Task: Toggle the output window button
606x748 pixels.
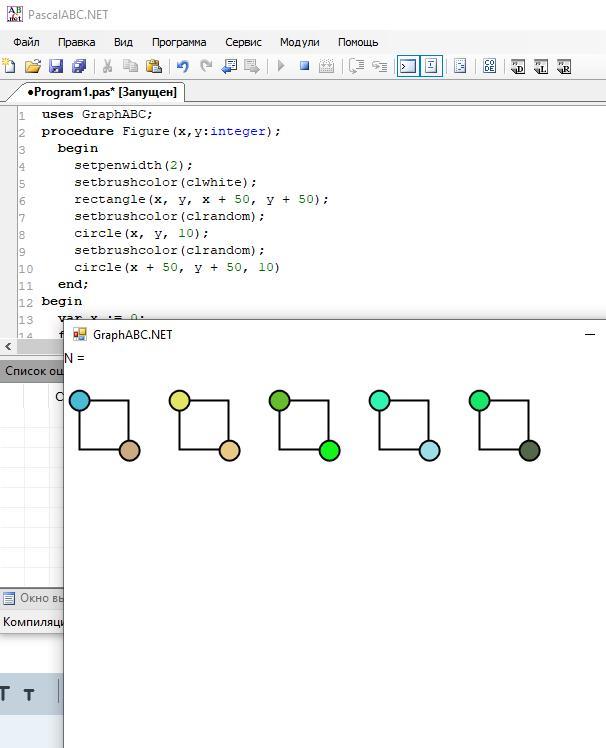Action: (408, 66)
